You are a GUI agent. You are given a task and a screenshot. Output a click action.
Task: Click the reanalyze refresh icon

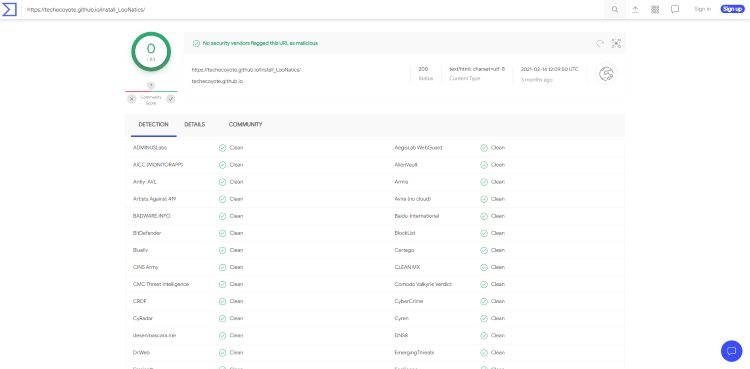[600, 44]
